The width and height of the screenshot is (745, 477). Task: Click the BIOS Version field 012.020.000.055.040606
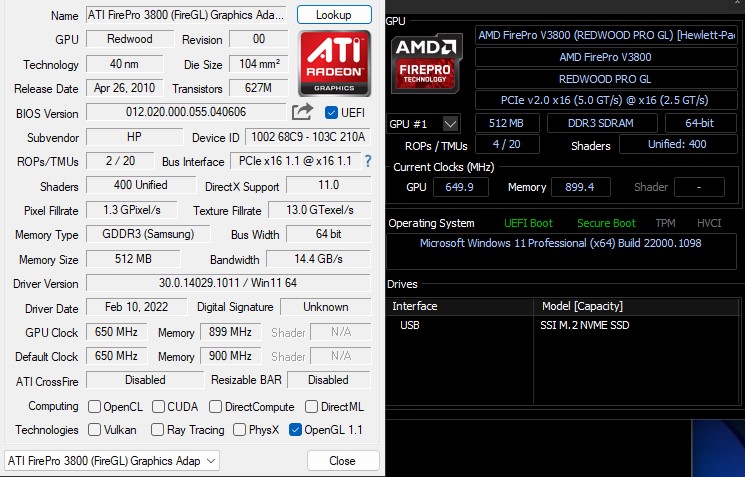click(186, 112)
